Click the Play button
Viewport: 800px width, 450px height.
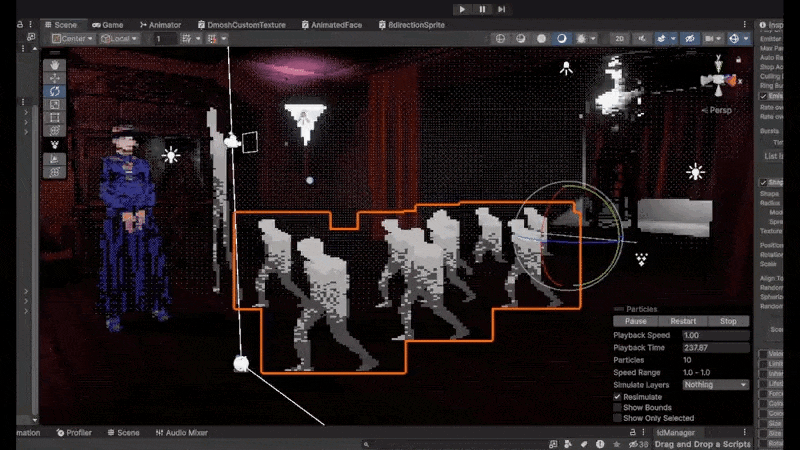point(463,9)
